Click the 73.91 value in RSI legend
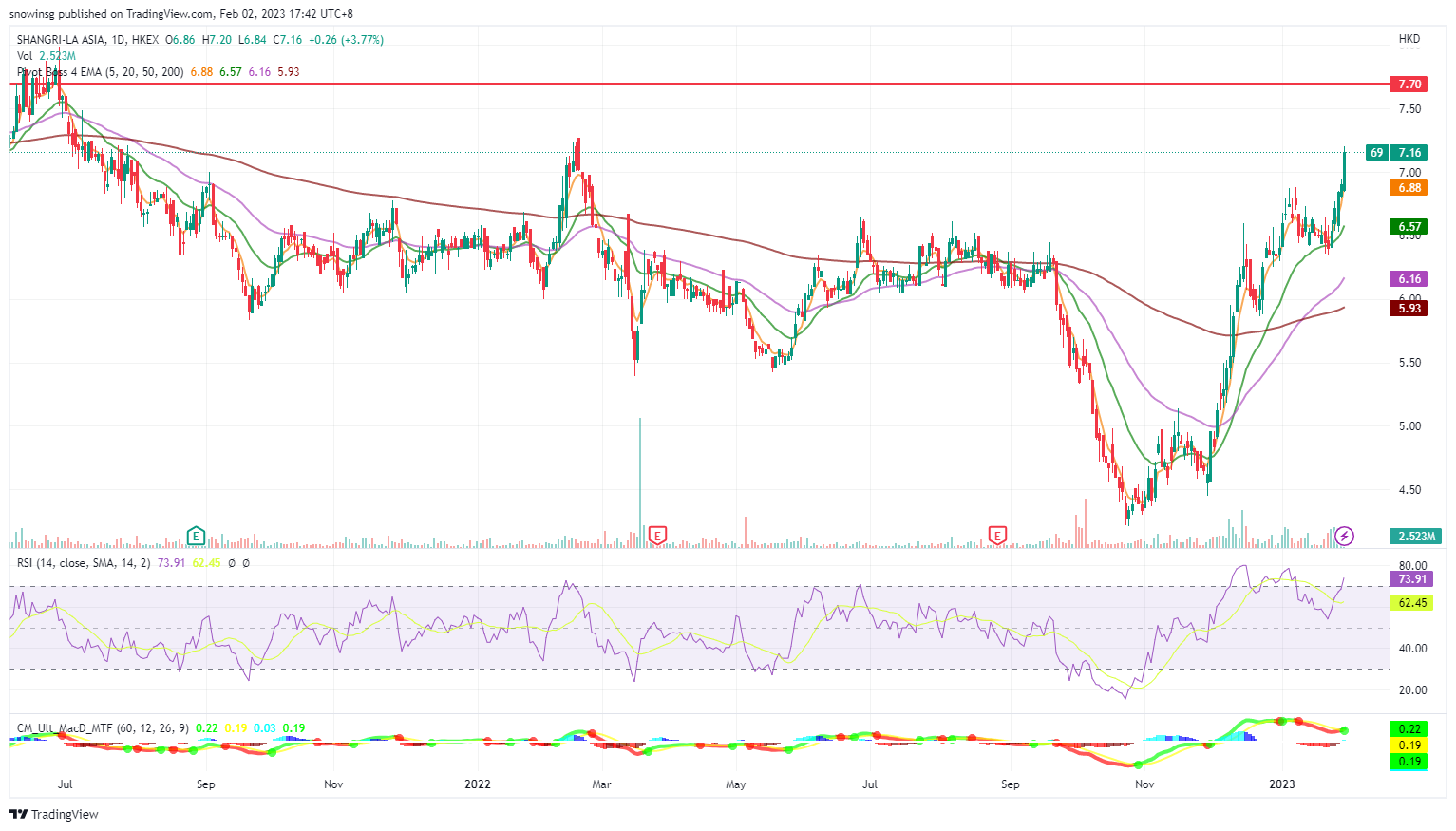 [x=171, y=563]
